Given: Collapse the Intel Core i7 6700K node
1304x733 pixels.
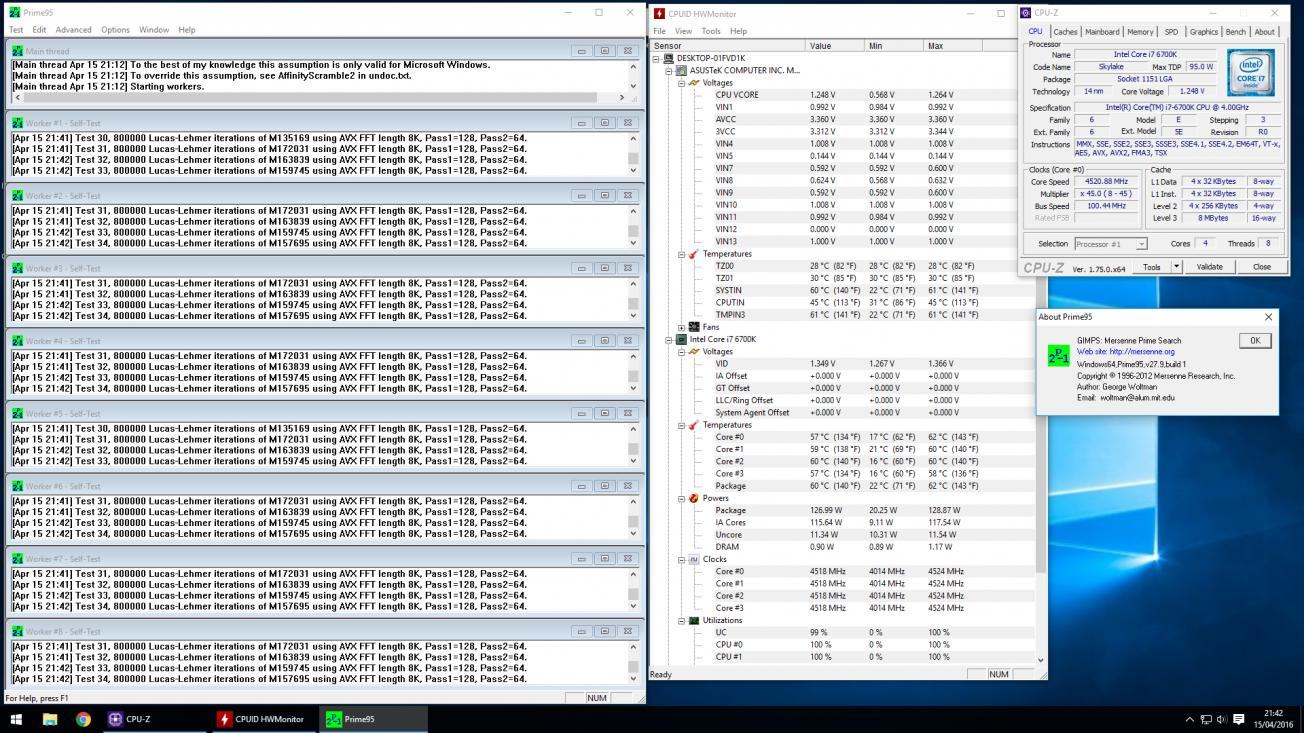Looking at the screenshot, I should pyautogui.click(x=669, y=339).
